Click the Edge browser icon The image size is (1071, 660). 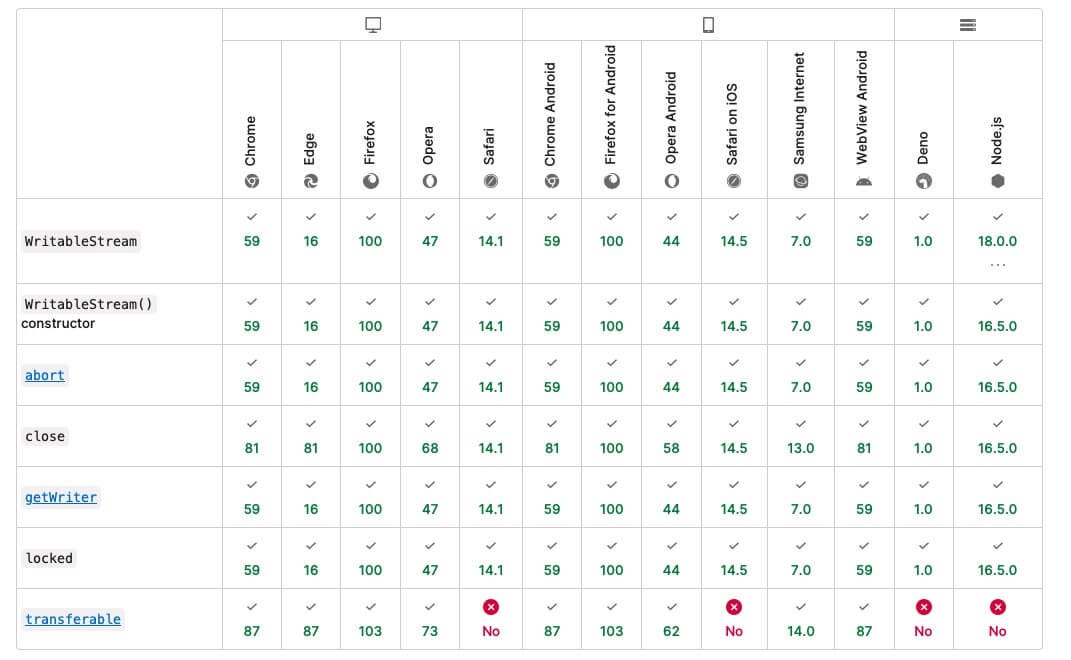point(311,181)
